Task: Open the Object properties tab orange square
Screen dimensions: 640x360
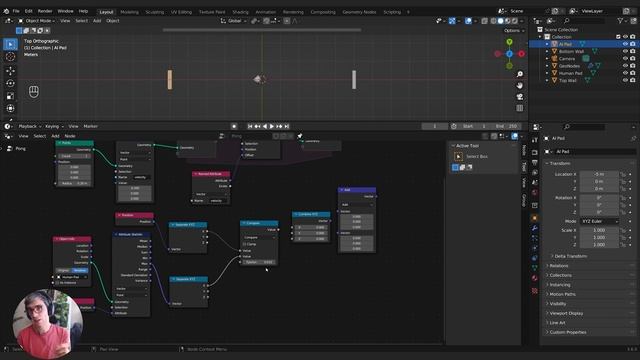Action: pyautogui.click(x=534, y=218)
